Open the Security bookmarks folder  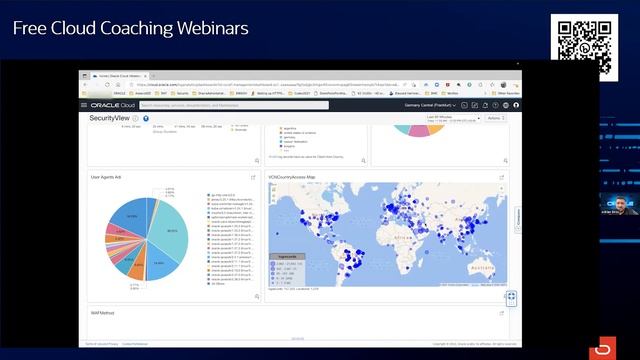(x=180, y=93)
